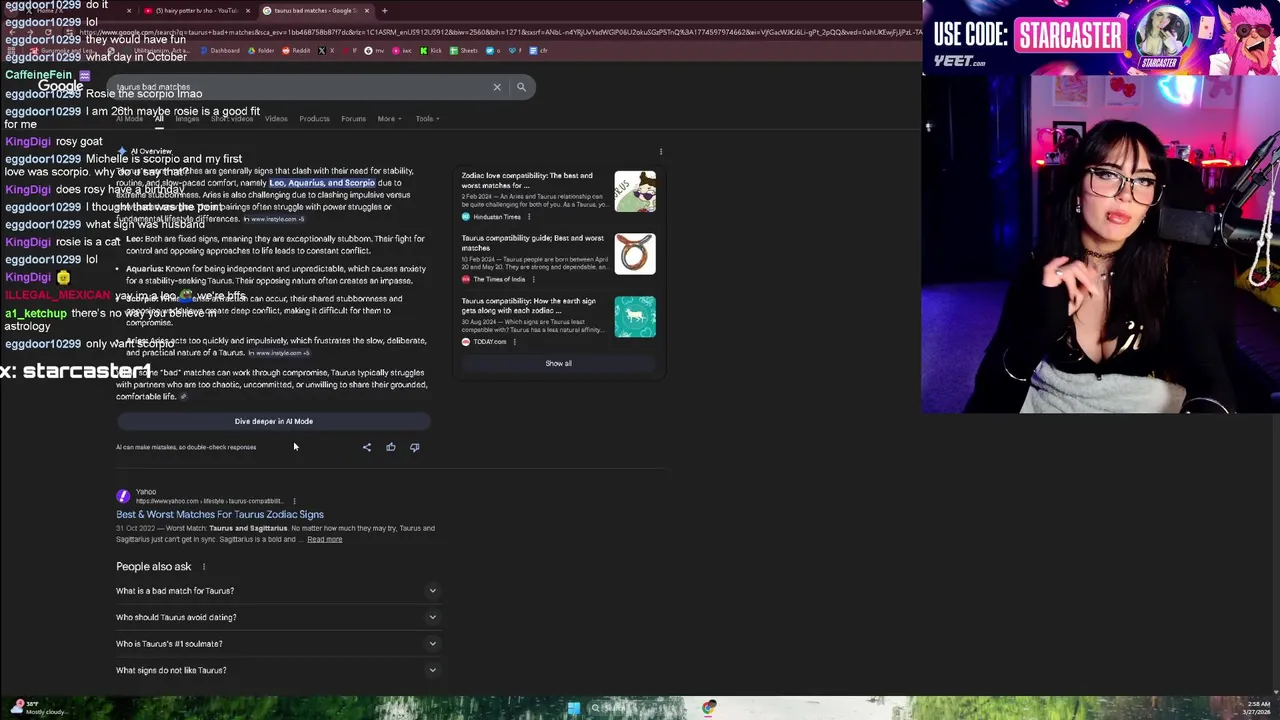This screenshot has height=720, width=1280.
Task: Give thumbs up to AI Overview
Action: coord(391,447)
